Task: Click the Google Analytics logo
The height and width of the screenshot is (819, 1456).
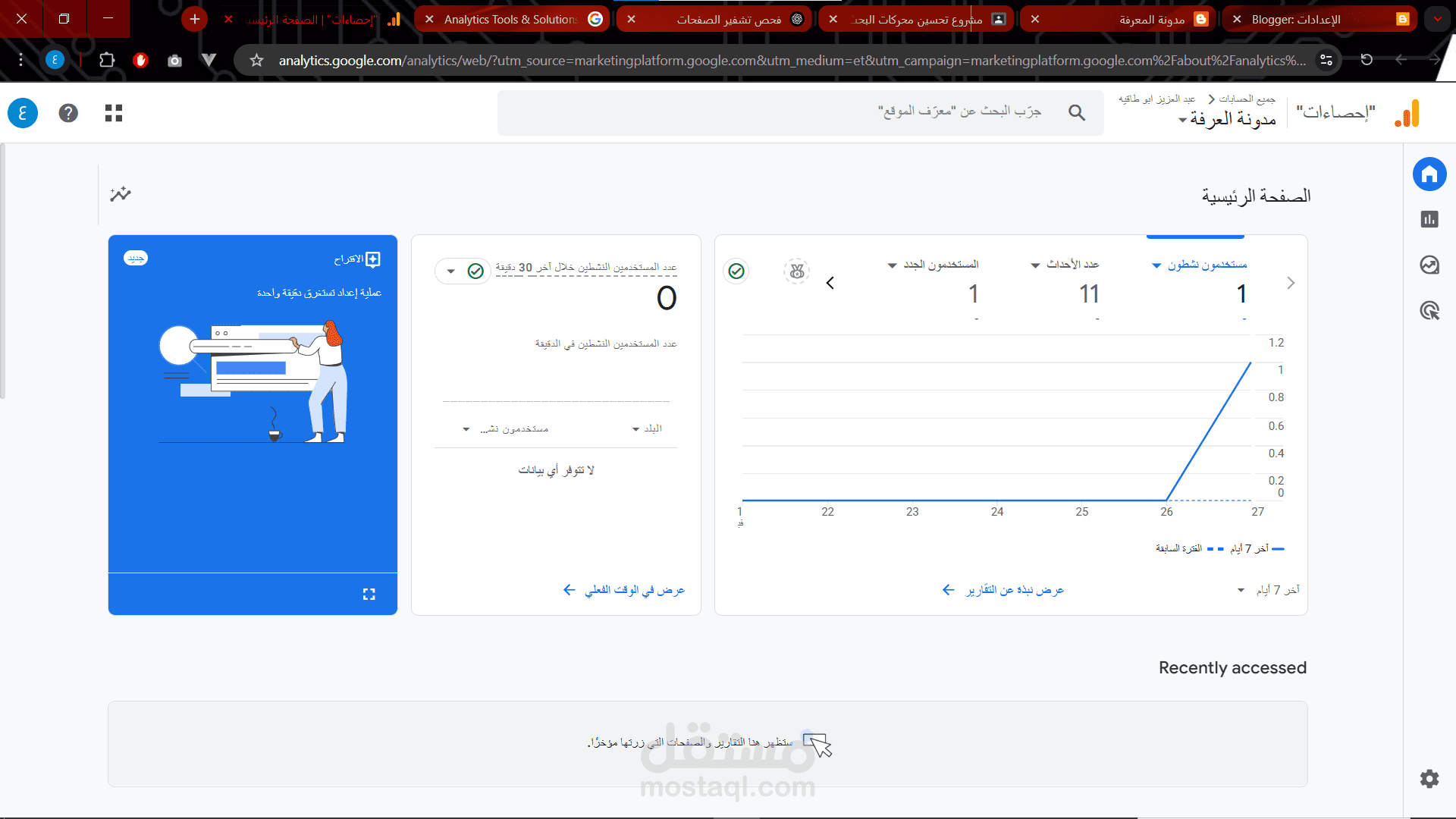Action: click(1407, 114)
